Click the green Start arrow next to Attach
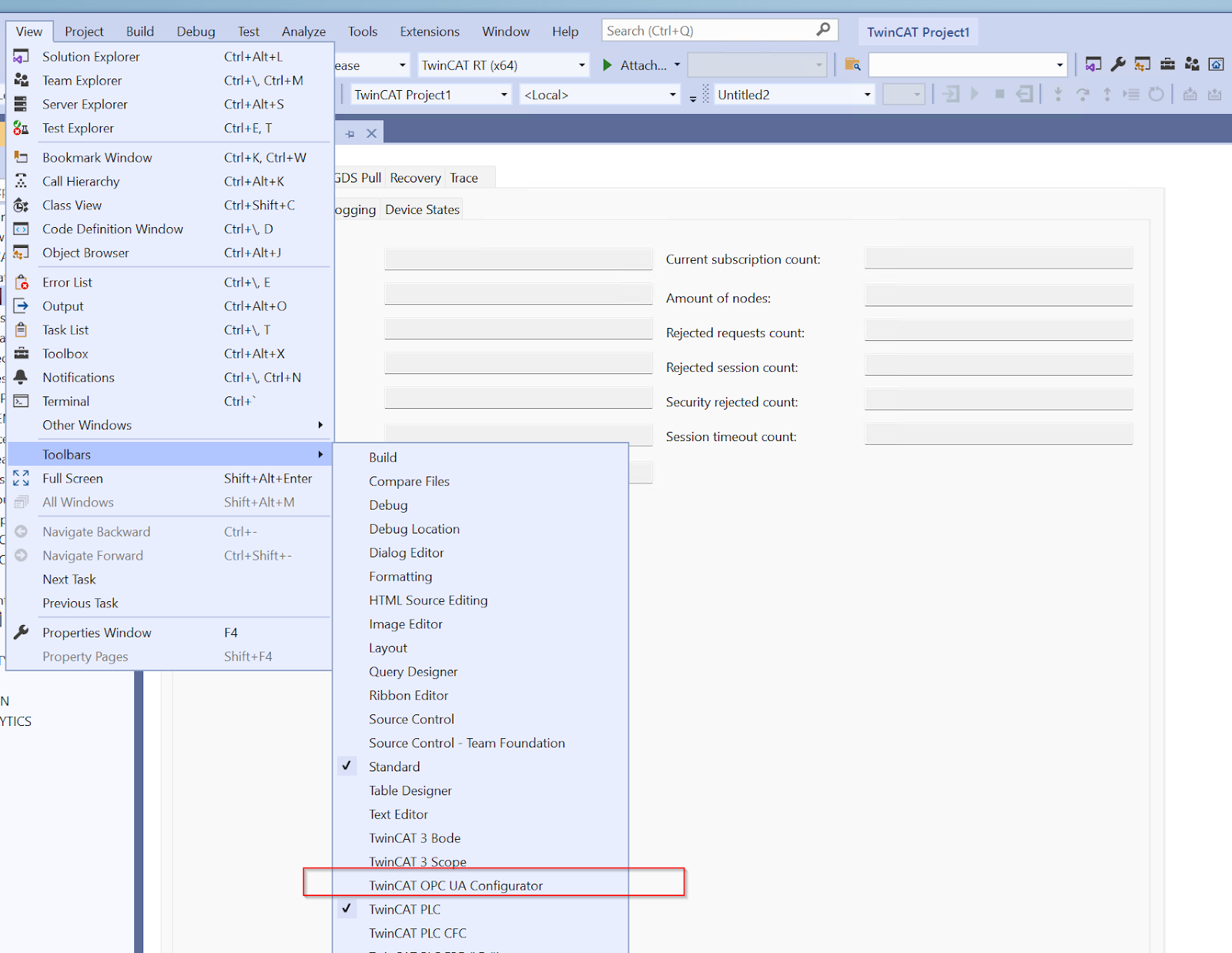Image resolution: width=1232 pixels, height=953 pixels. [607, 65]
